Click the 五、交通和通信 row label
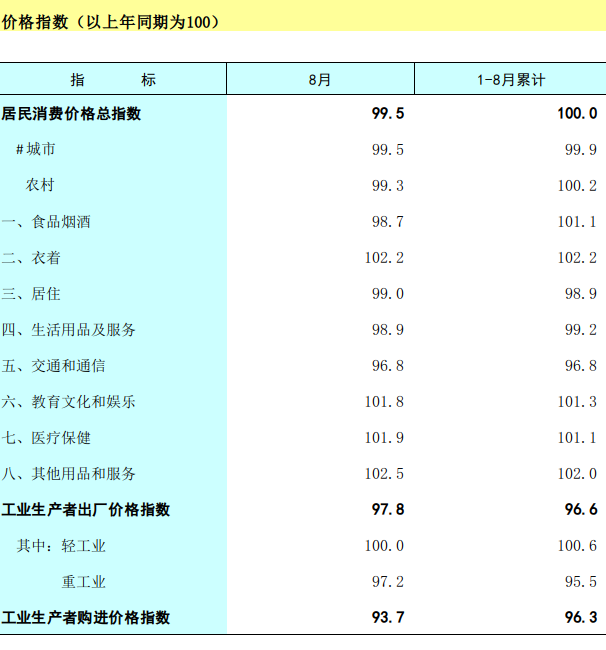Image resolution: width=606 pixels, height=650 pixels. click(53, 366)
